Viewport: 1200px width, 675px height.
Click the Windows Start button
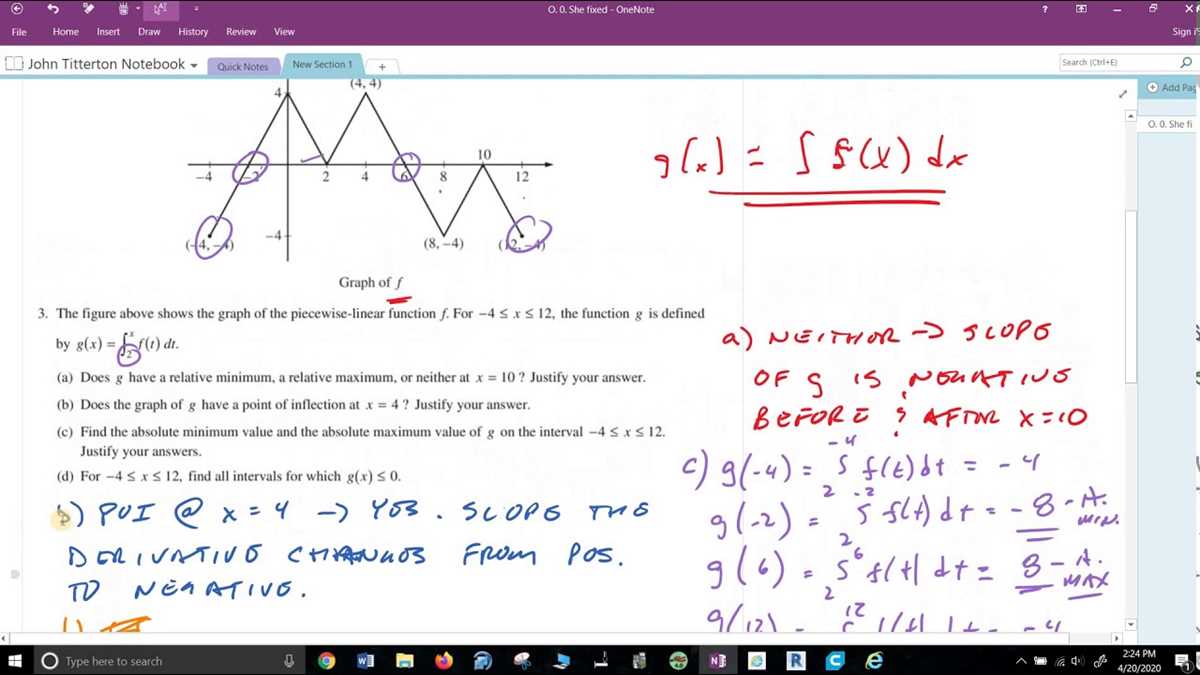pos(16,661)
